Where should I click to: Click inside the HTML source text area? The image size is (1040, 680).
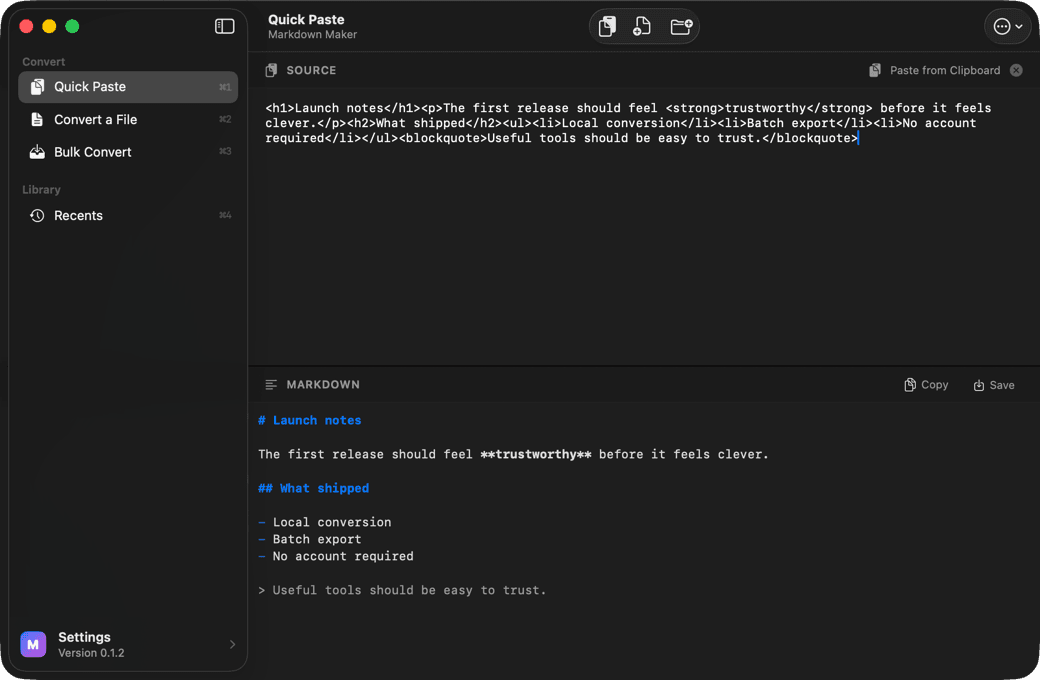[643, 226]
